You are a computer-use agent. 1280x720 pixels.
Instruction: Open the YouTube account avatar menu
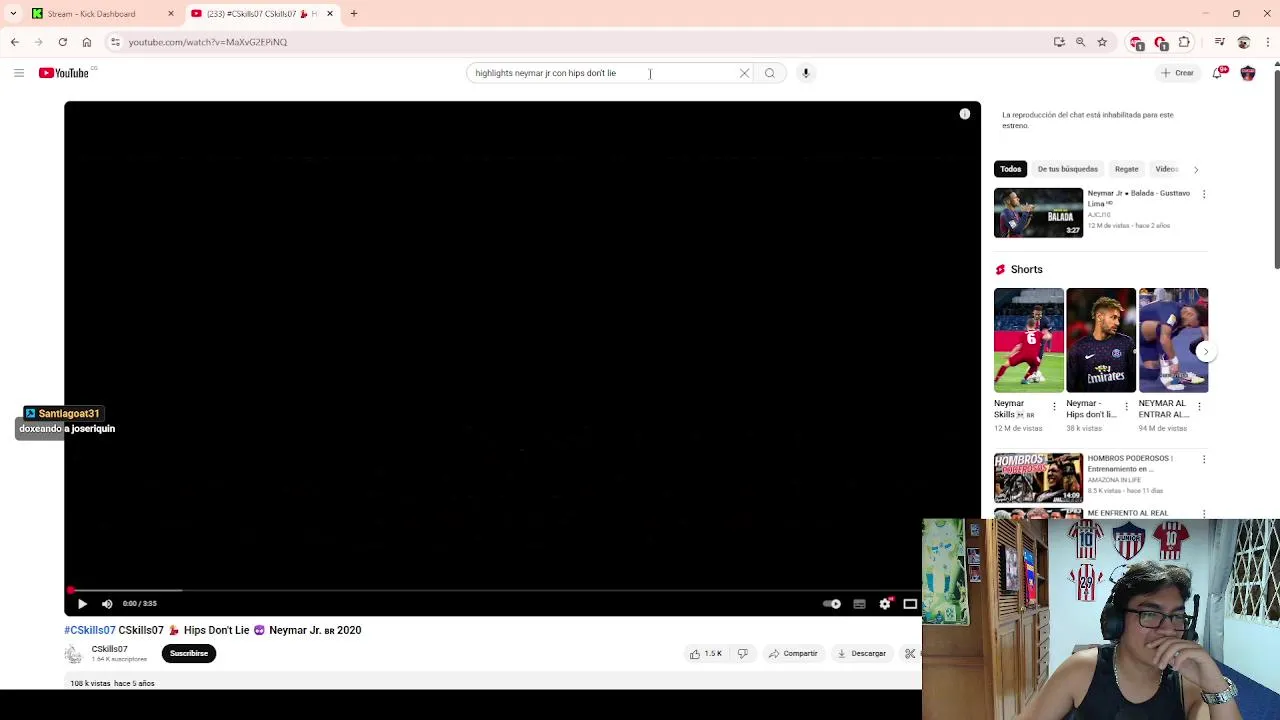pyautogui.click(x=1248, y=73)
